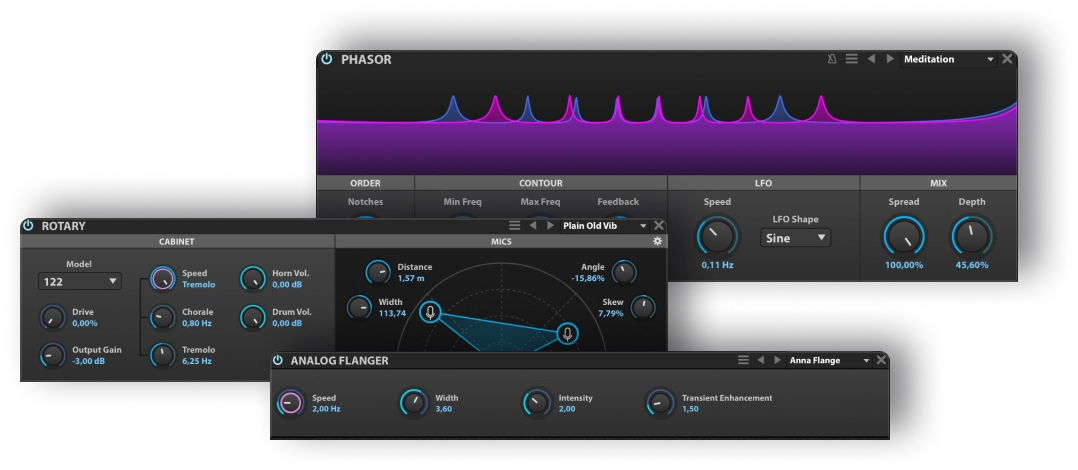Go to previous preset in Rotary

tap(533, 226)
